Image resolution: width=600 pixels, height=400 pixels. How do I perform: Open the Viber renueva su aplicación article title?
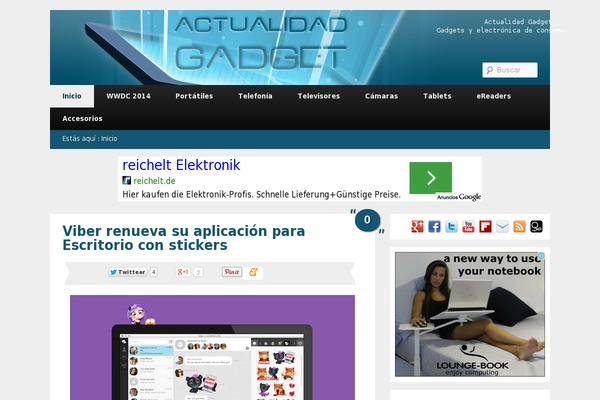pos(184,238)
